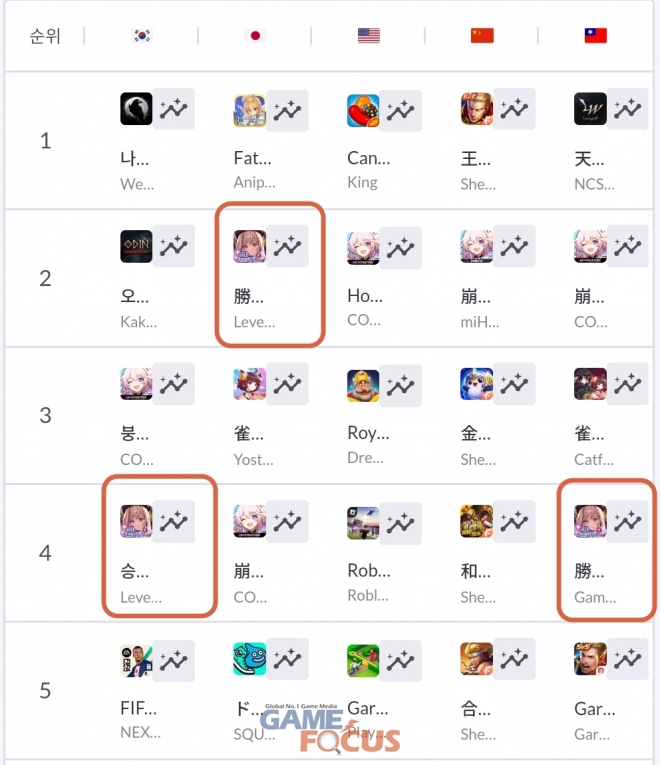Click the South Korea flag column header
This screenshot has height=765, width=660.
click(142, 36)
